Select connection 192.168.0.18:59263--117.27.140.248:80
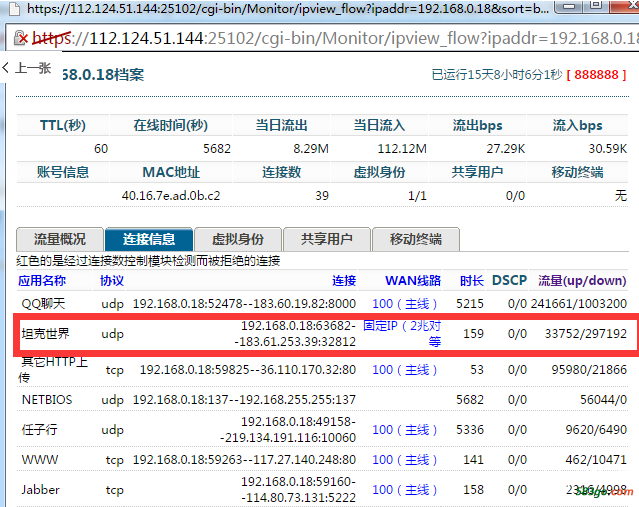The image size is (639, 507). tap(244, 460)
